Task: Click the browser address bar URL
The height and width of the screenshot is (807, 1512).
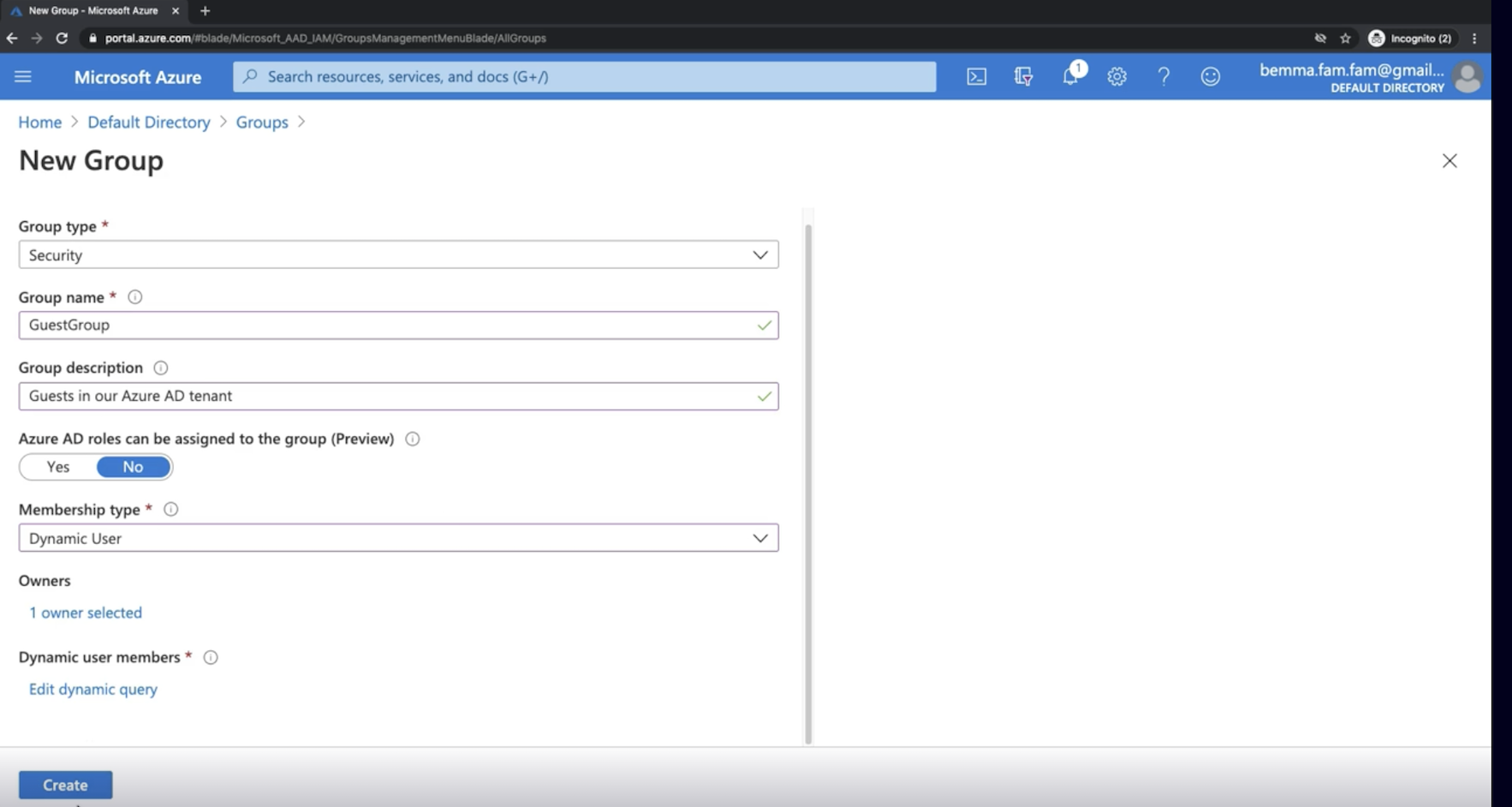Action: [325, 38]
